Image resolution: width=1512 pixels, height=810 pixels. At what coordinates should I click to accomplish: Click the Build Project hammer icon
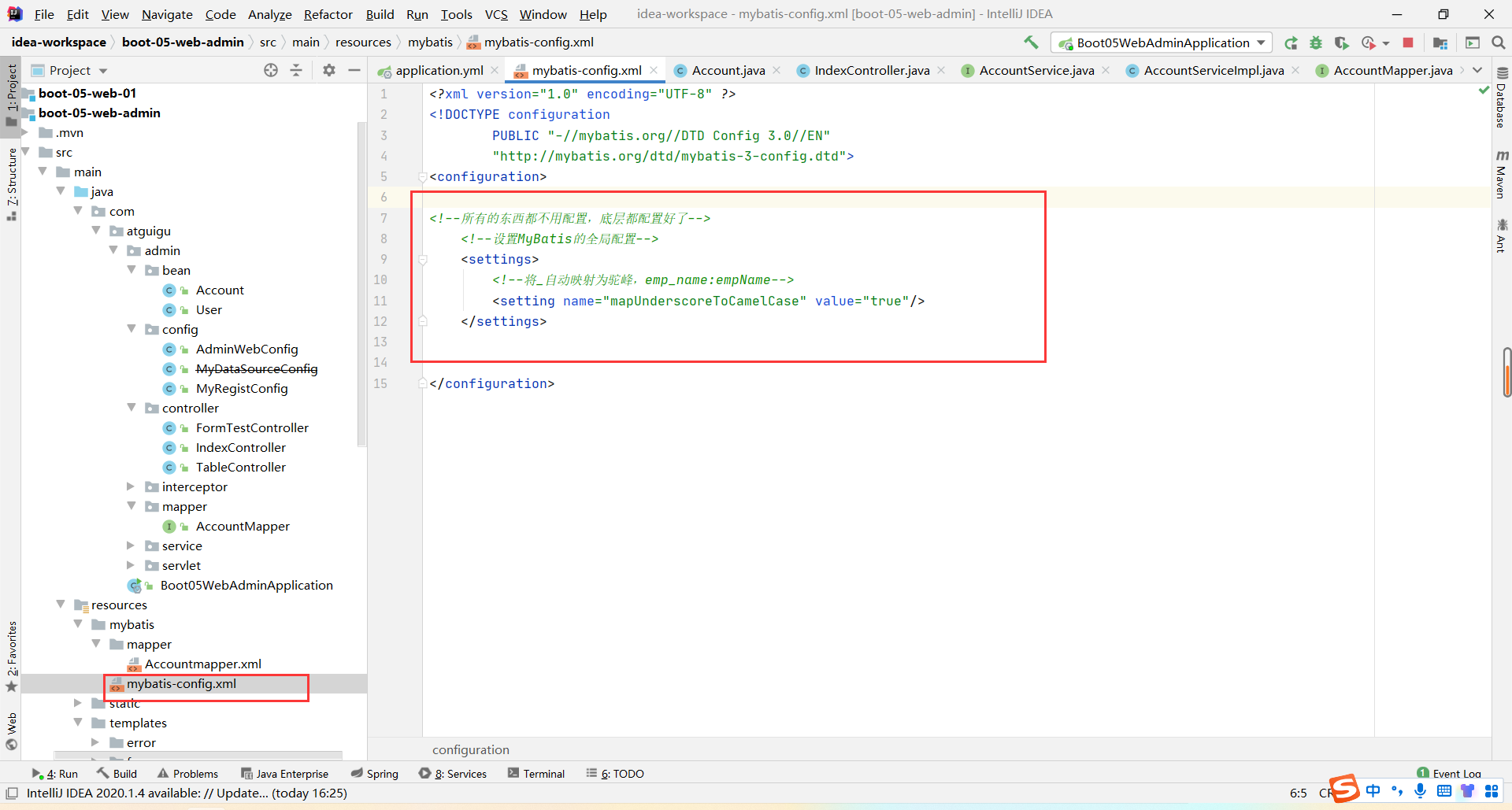coord(1031,43)
